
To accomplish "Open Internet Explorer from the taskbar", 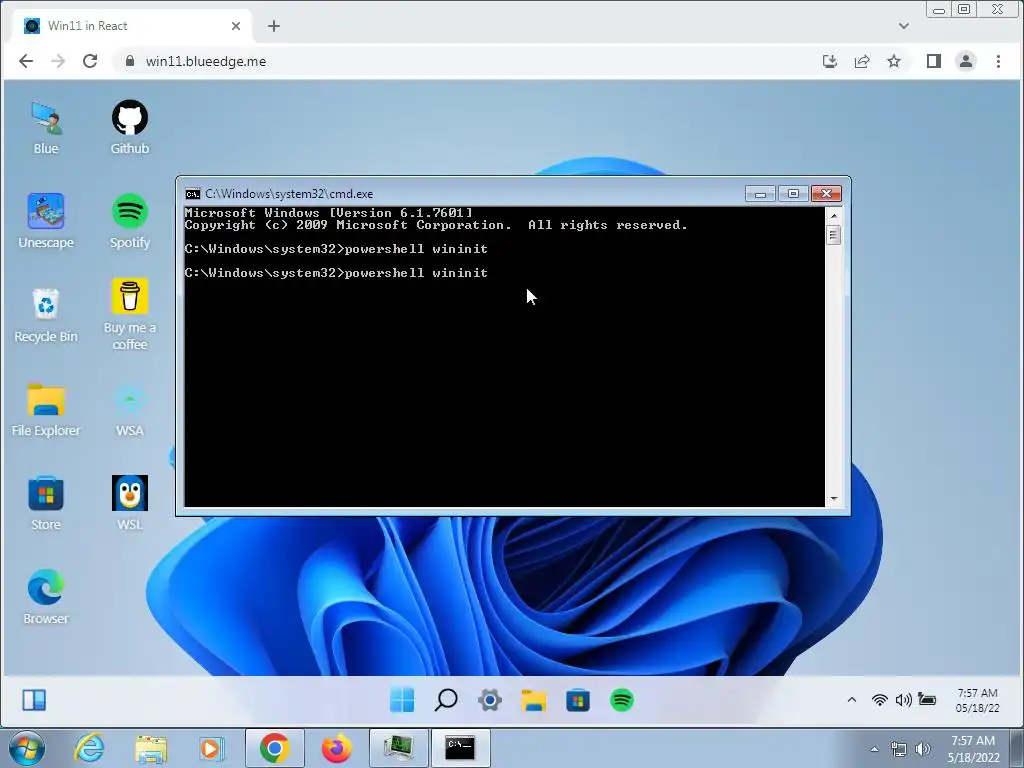I will (x=89, y=748).
